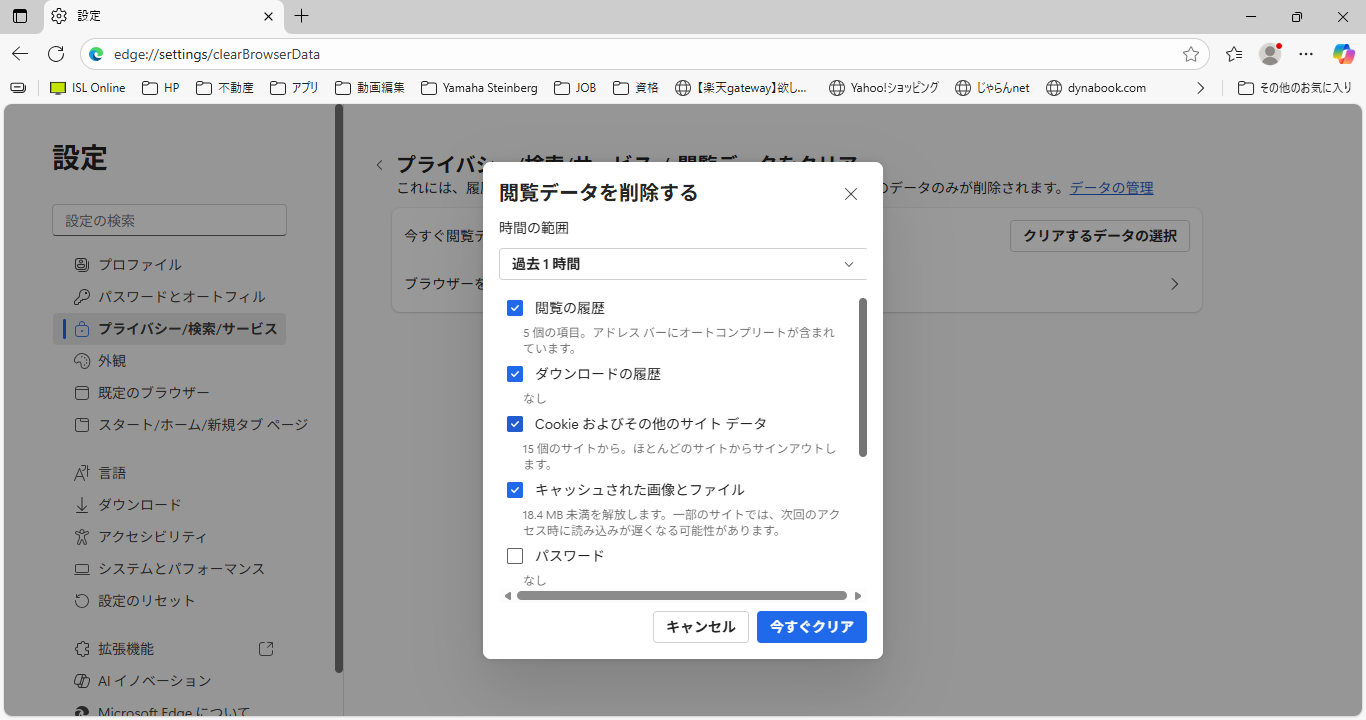Open Edge settings and more menu

(1306, 54)
